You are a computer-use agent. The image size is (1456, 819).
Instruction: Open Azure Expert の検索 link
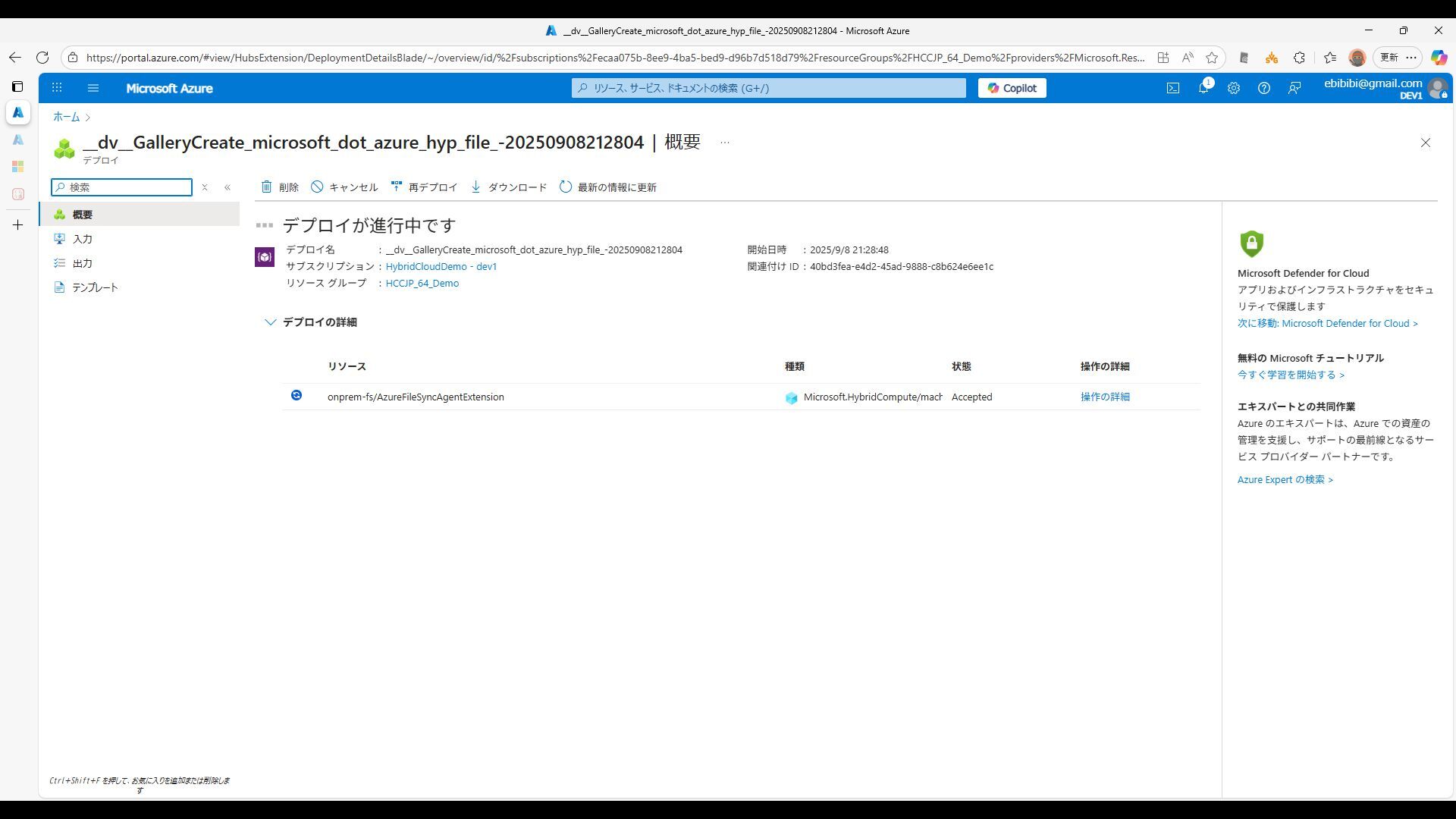[1285, 479]
